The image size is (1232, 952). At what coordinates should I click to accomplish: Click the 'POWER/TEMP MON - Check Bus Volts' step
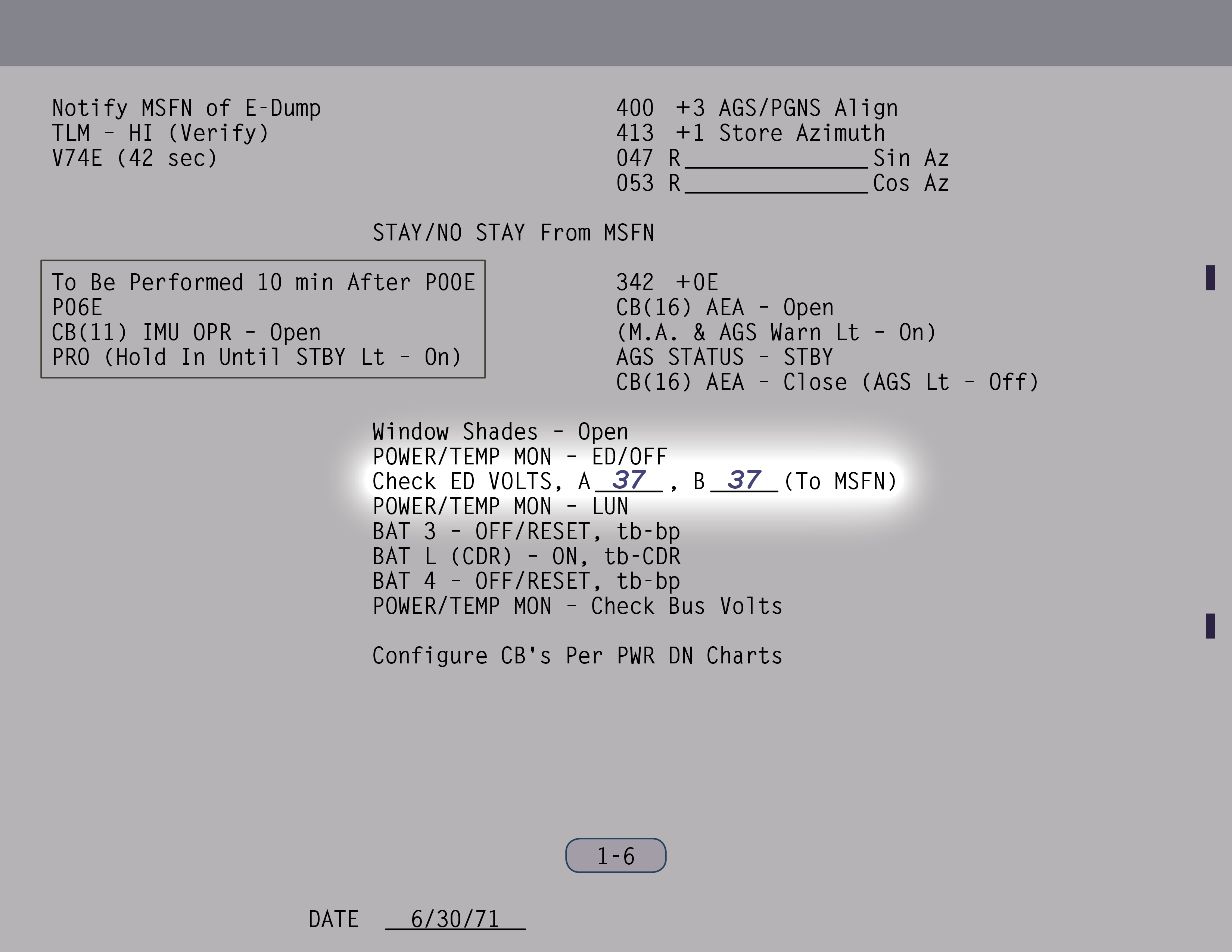[577, 606]
